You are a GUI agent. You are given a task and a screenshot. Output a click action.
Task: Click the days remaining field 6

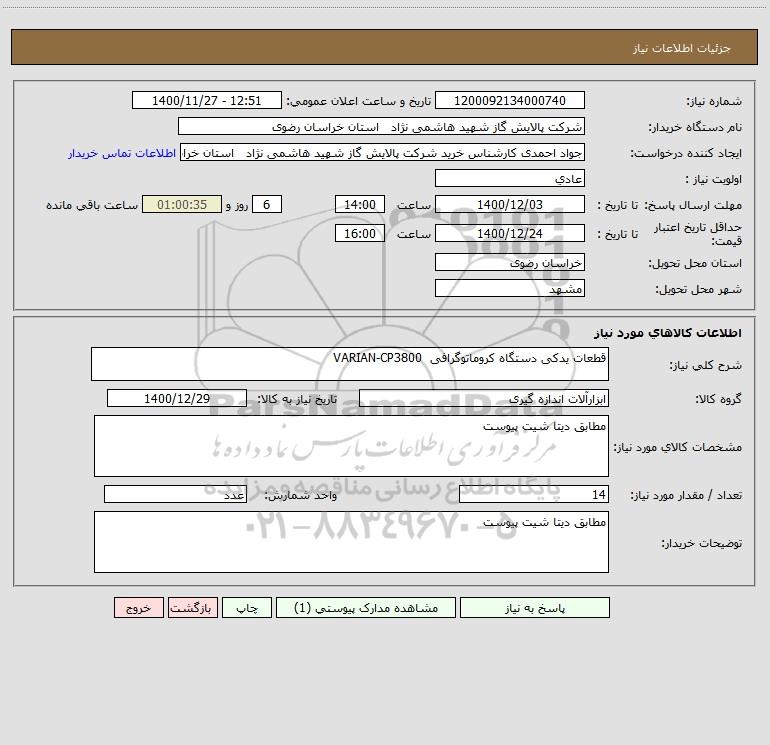click(267, 204)
